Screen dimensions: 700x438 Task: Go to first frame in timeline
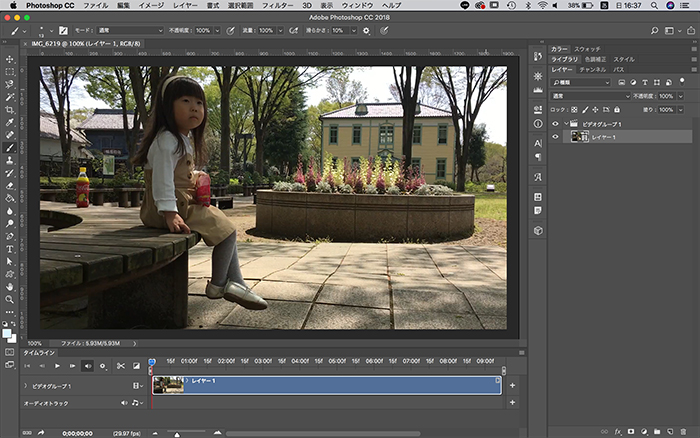tap(27, 366)
